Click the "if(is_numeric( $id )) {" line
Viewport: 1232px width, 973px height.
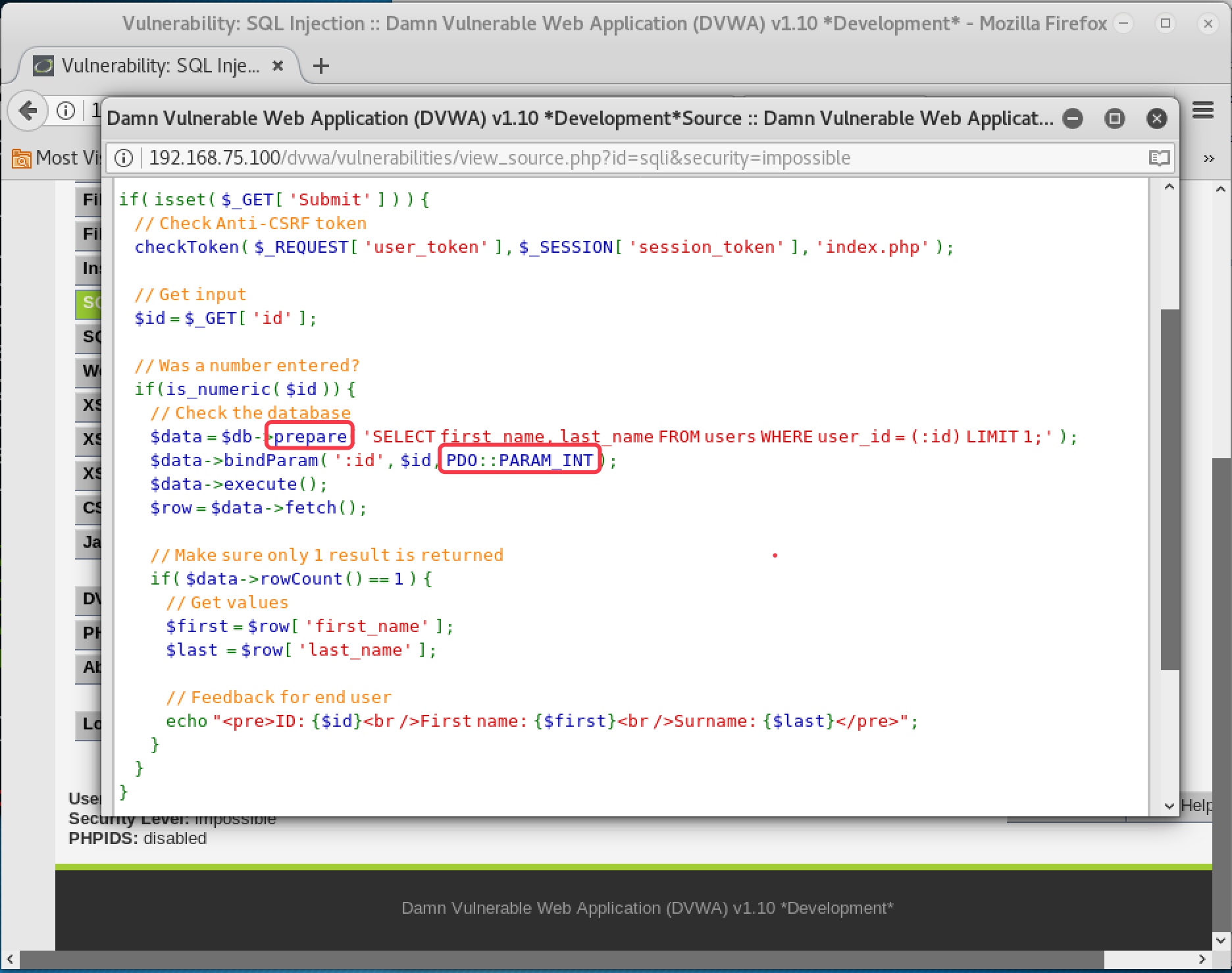click(245, 389)
